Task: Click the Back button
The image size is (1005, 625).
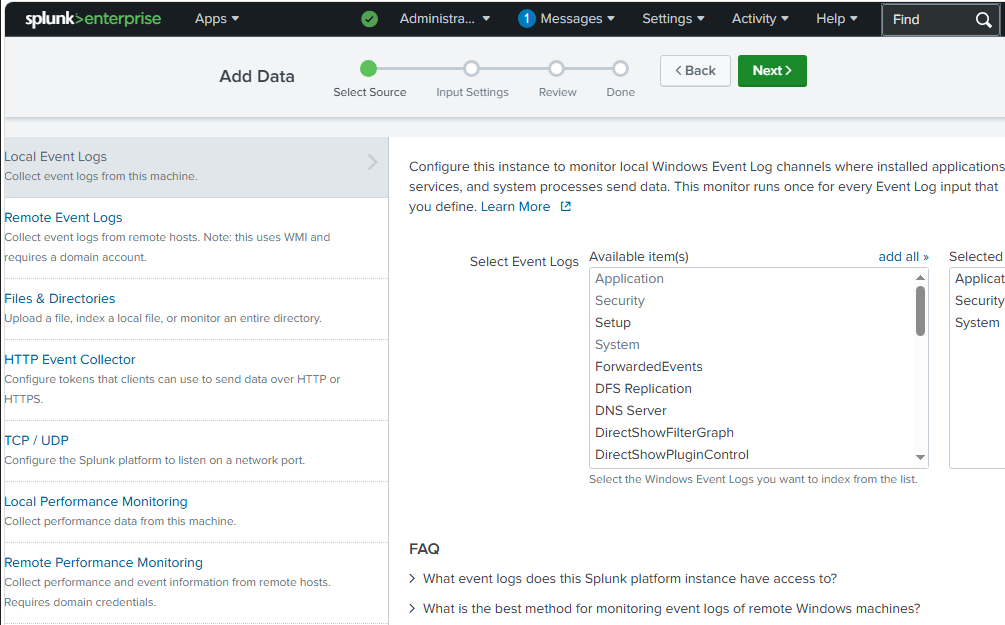Action: click(x=695, y=71)
